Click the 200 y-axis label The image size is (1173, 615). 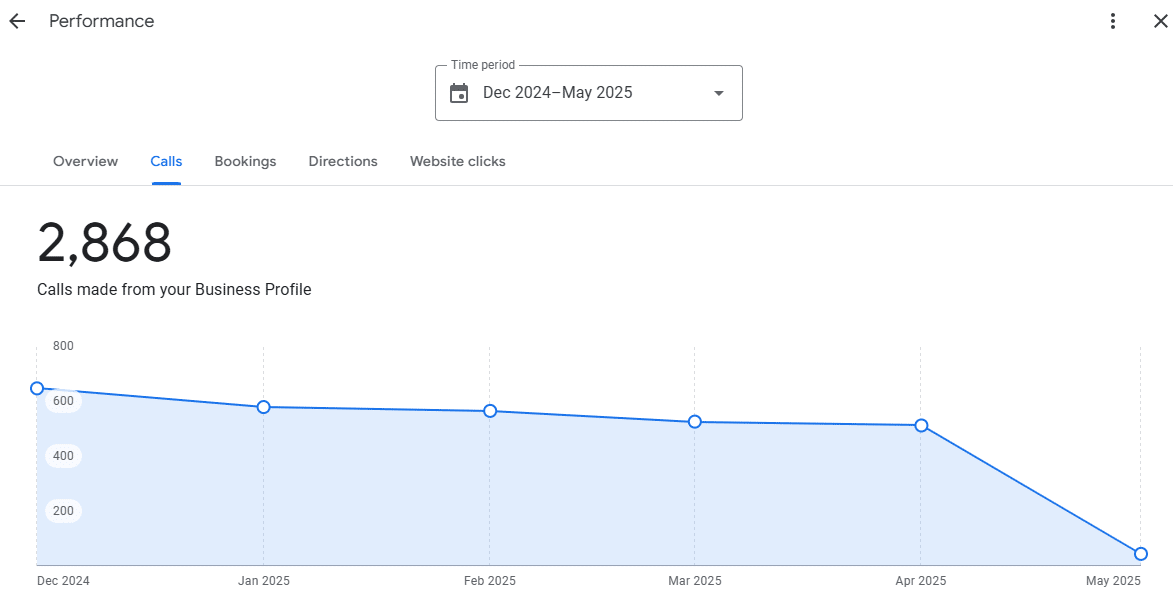coord(64,511)
